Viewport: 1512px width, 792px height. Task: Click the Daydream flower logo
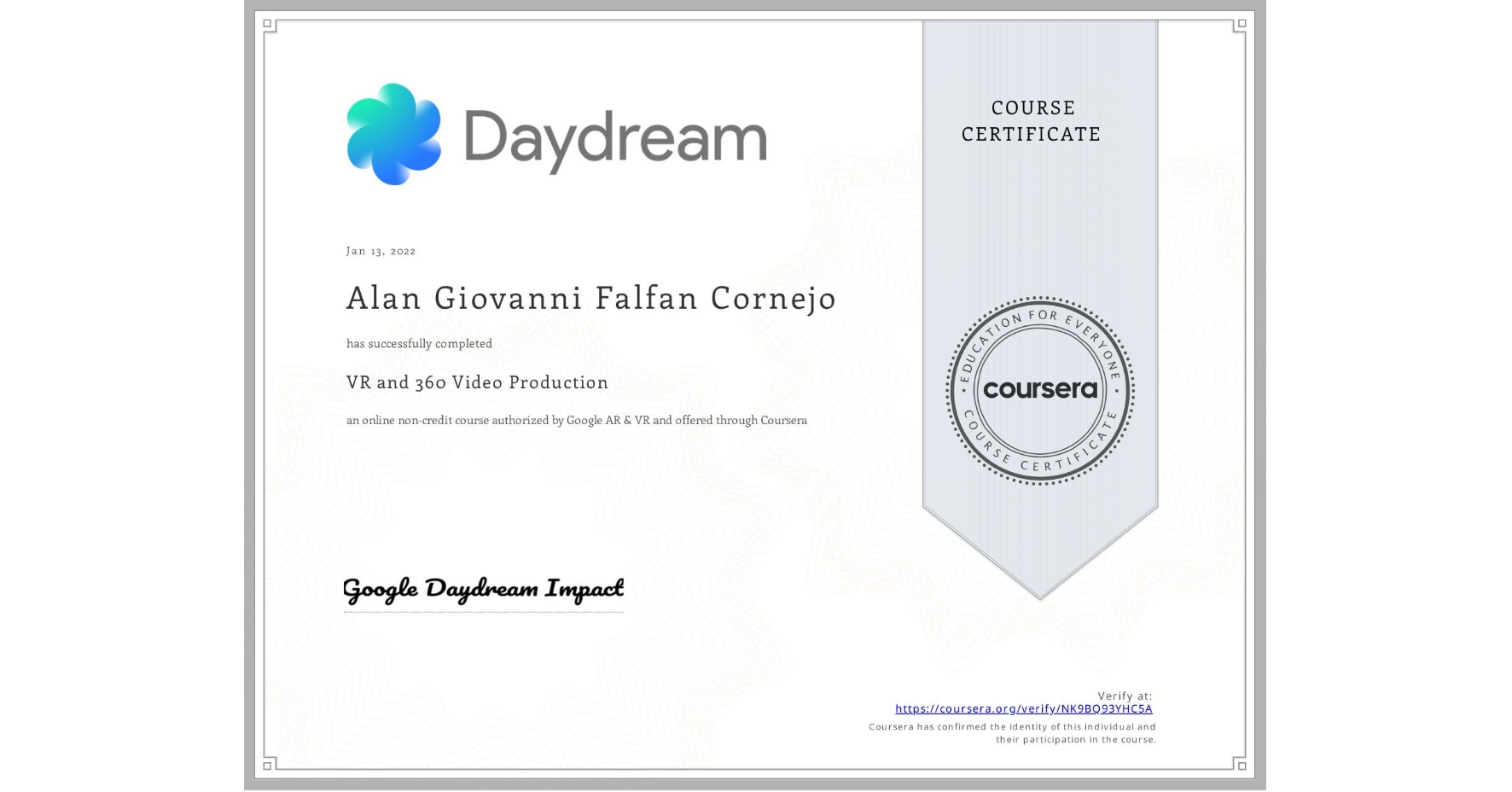(393, 135)
